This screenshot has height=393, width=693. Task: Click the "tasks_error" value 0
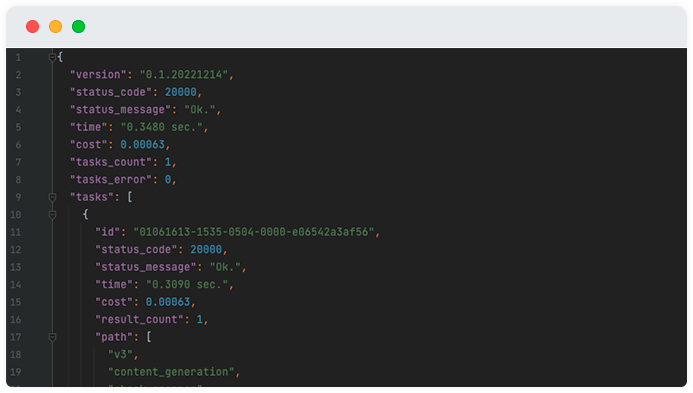coord(168,179)
